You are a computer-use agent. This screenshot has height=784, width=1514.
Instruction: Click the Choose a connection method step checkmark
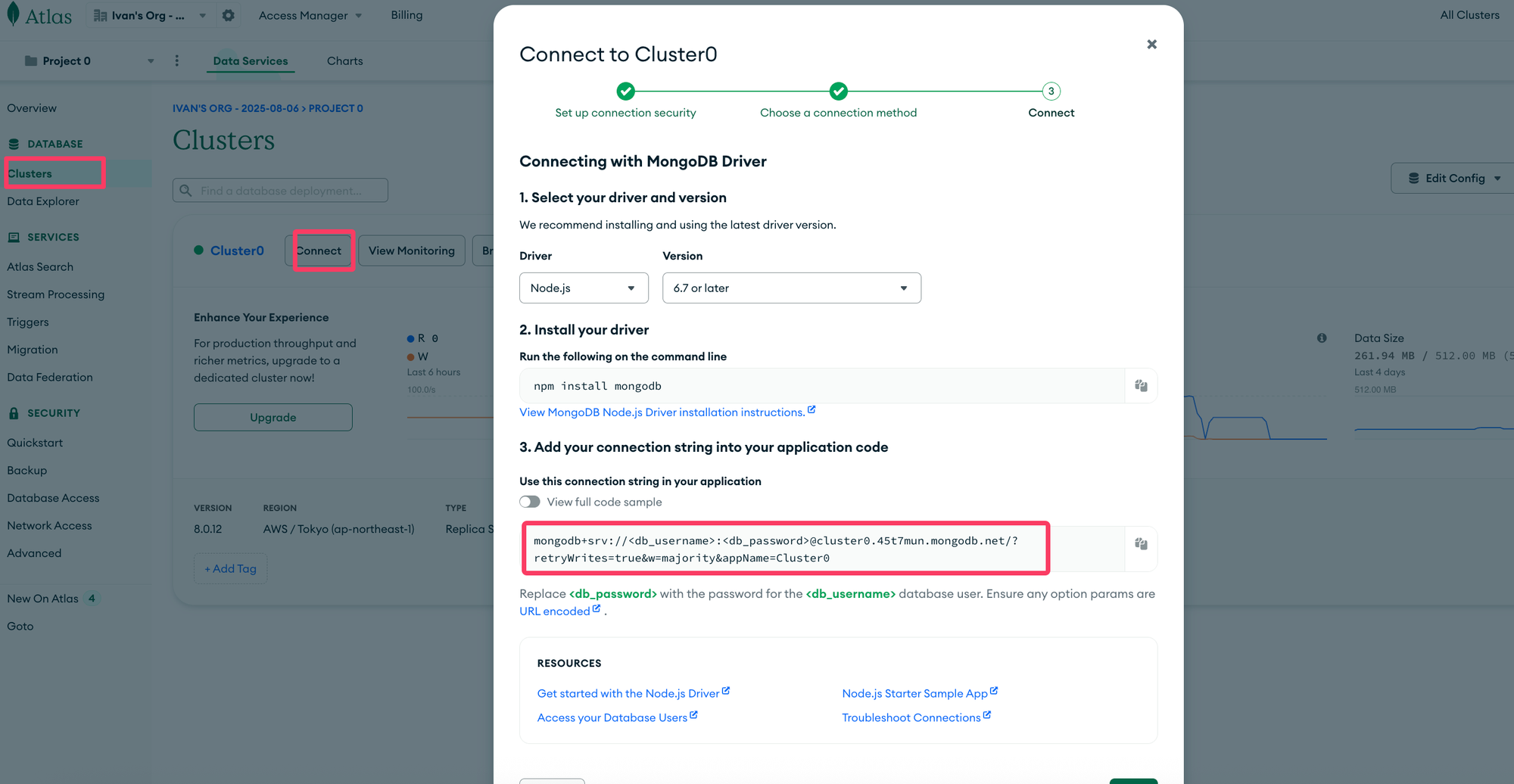pos(838,91)
